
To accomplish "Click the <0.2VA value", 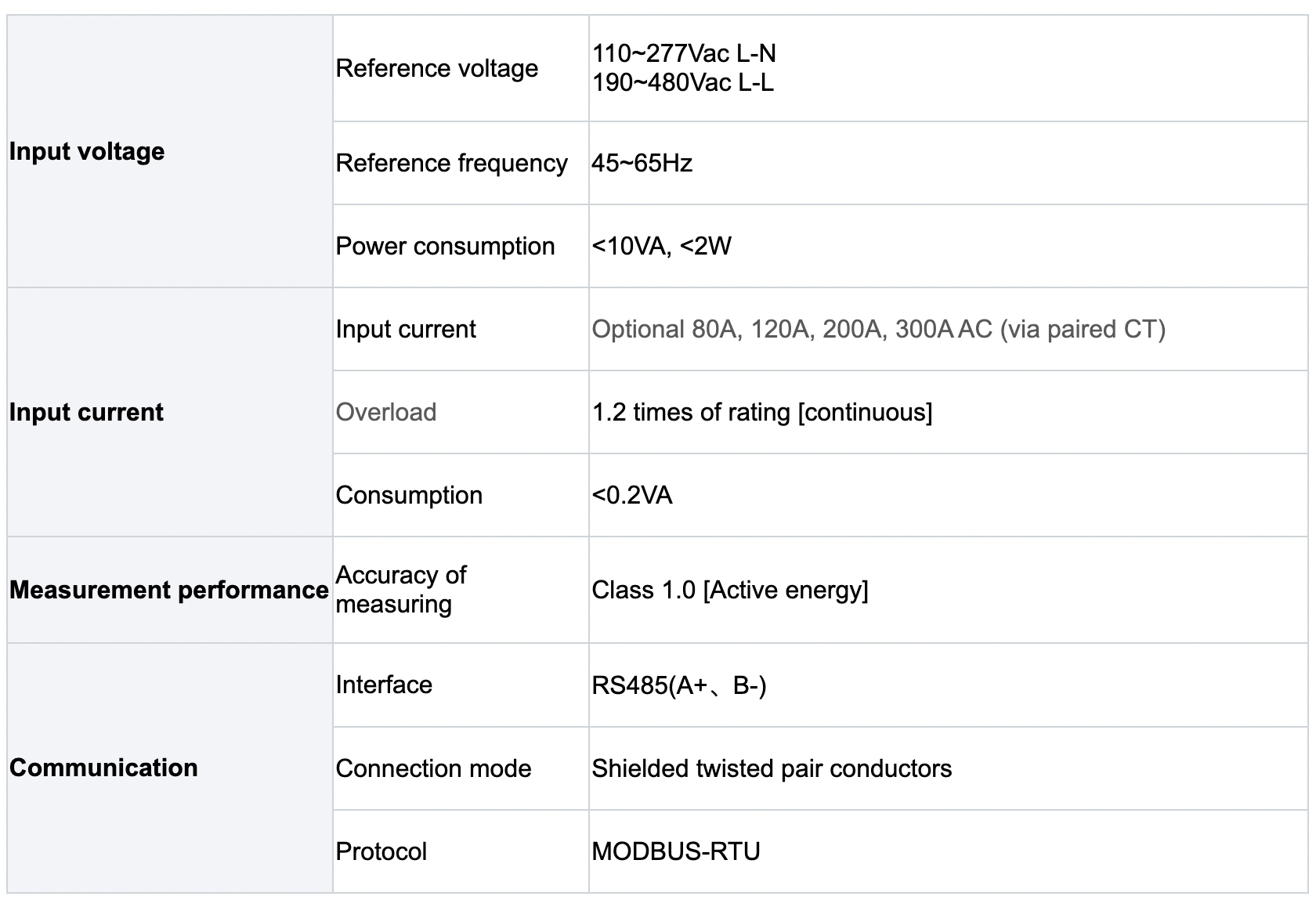I will pyautogui.click(x=632, y=495).
